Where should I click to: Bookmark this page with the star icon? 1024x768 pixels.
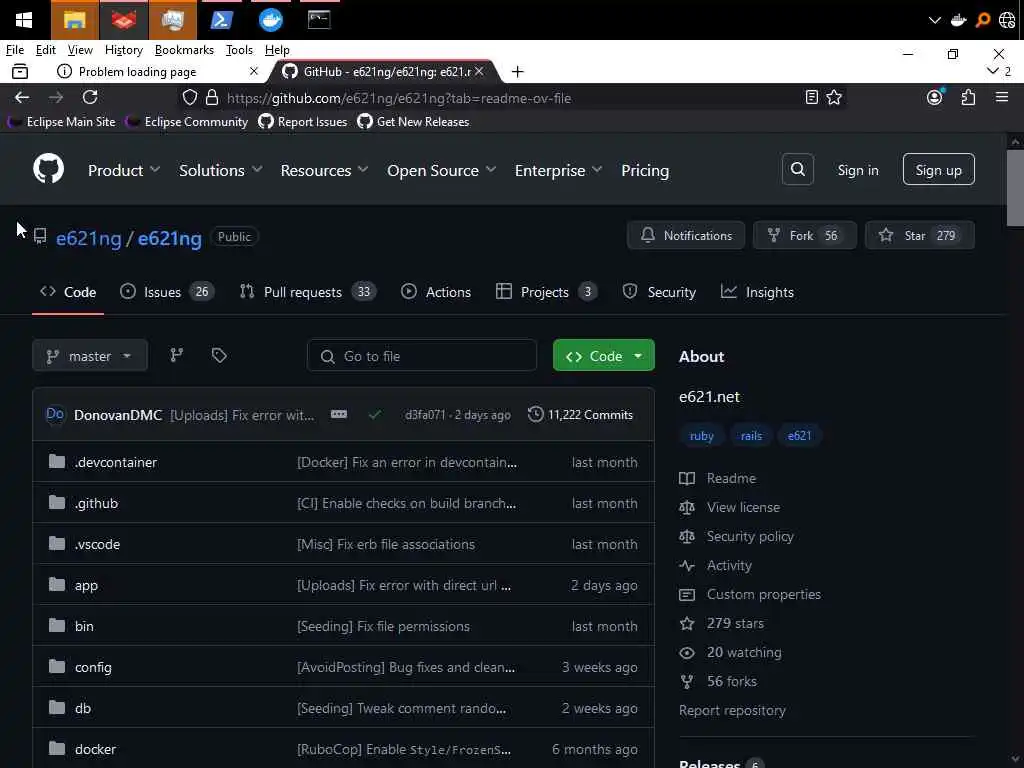pos(834,97)
